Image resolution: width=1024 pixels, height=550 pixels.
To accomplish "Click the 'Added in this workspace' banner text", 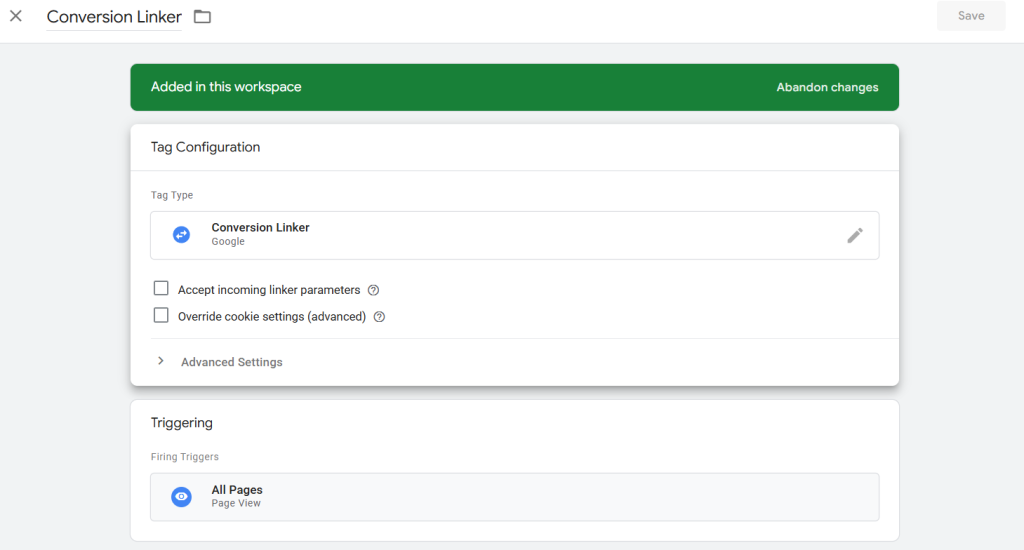I will coord(226,87).
